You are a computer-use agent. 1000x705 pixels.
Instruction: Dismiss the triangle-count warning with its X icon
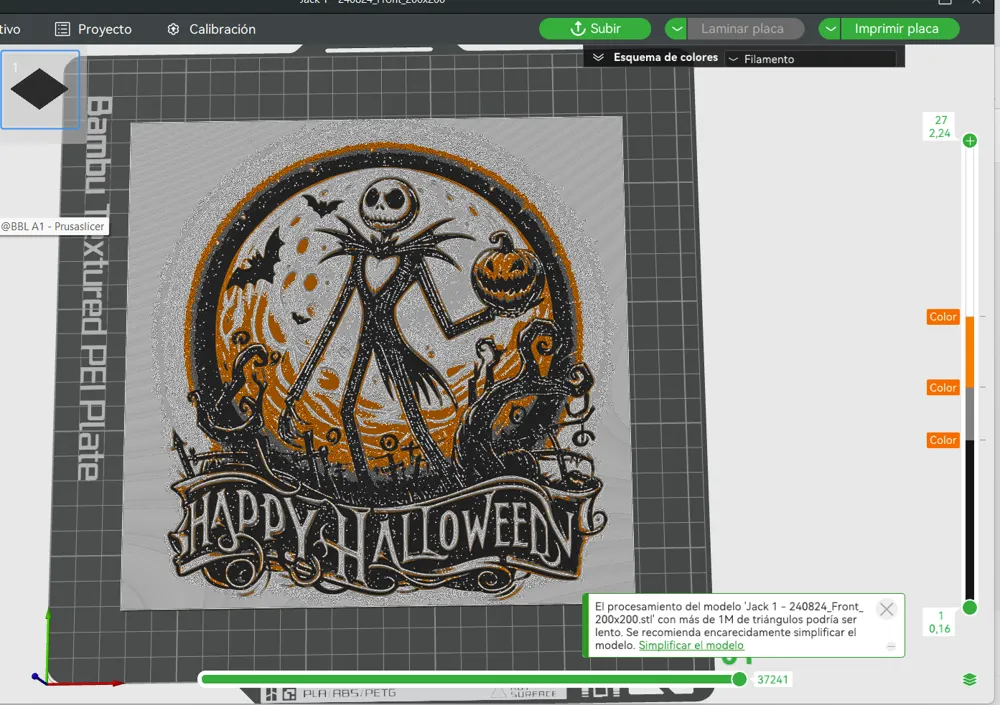pos(886,609)
